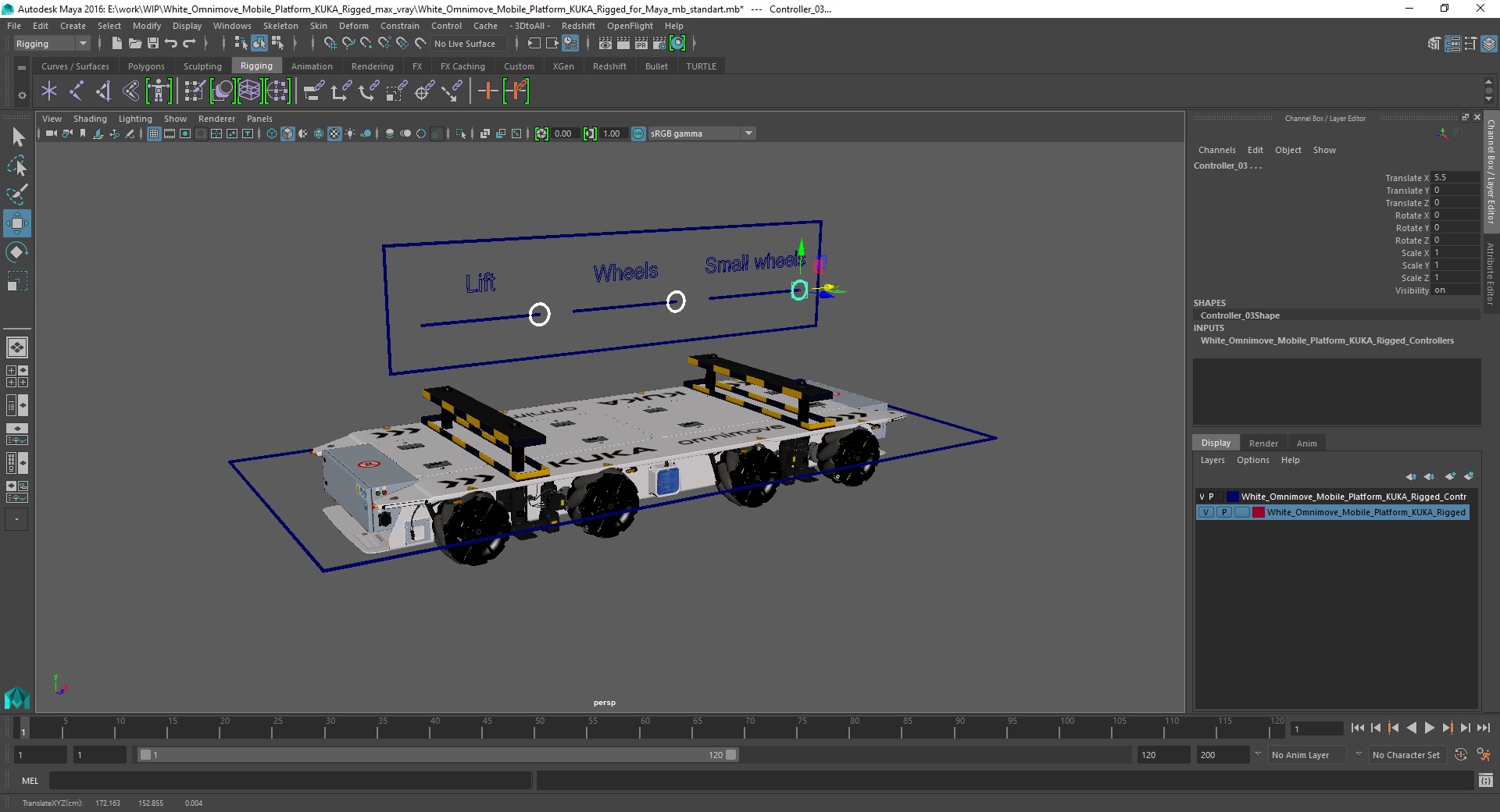This screenshot has width=1500, height=812.
Task: Toggle the color management ON button in viewport
Action: coord(638,134)
